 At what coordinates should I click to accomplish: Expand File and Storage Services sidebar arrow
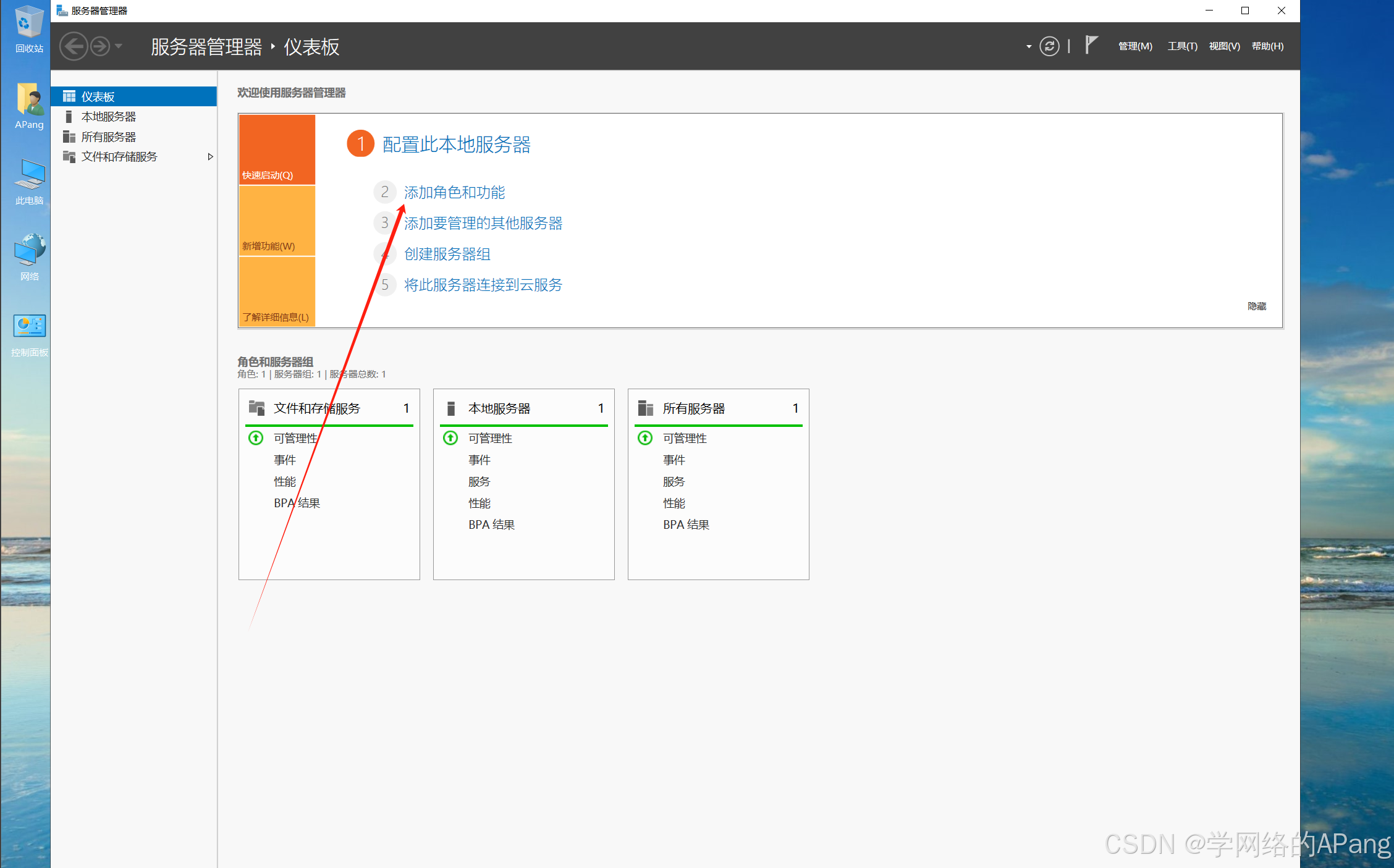click(x=210, y=157)
